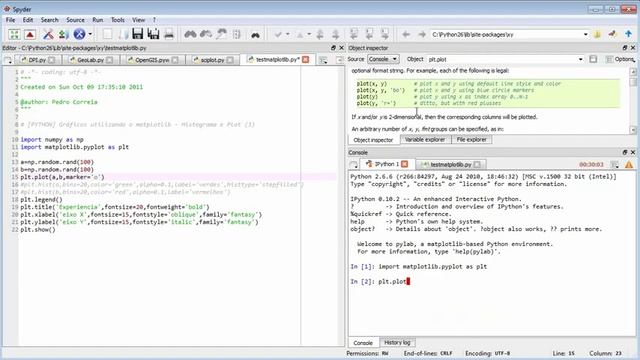Viewport: 640px width, 360px height.
Task: Switch to the DPI.py editor tab
Action: (x=38, y=60)
